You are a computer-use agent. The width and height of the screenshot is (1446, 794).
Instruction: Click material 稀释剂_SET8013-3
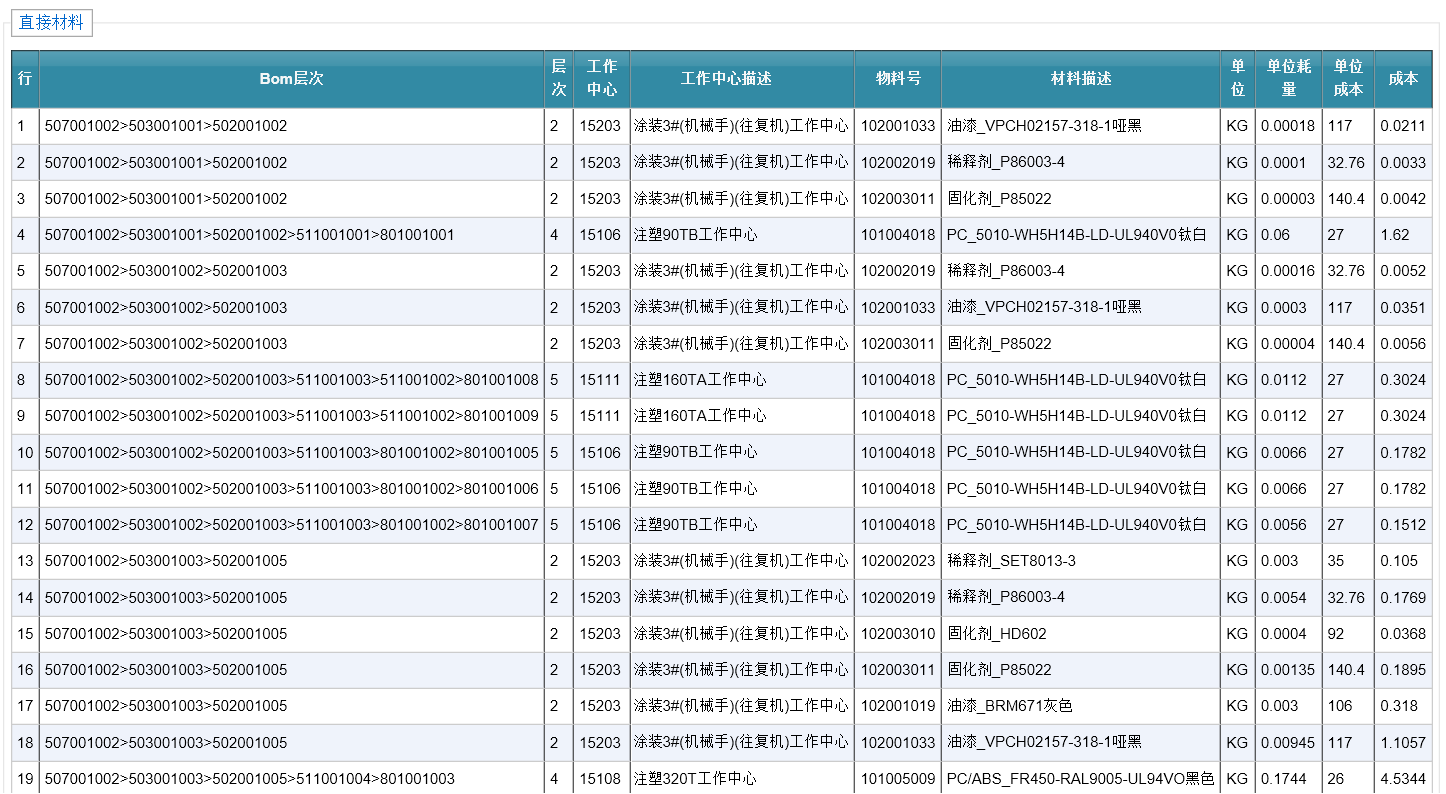point(1012,561)
